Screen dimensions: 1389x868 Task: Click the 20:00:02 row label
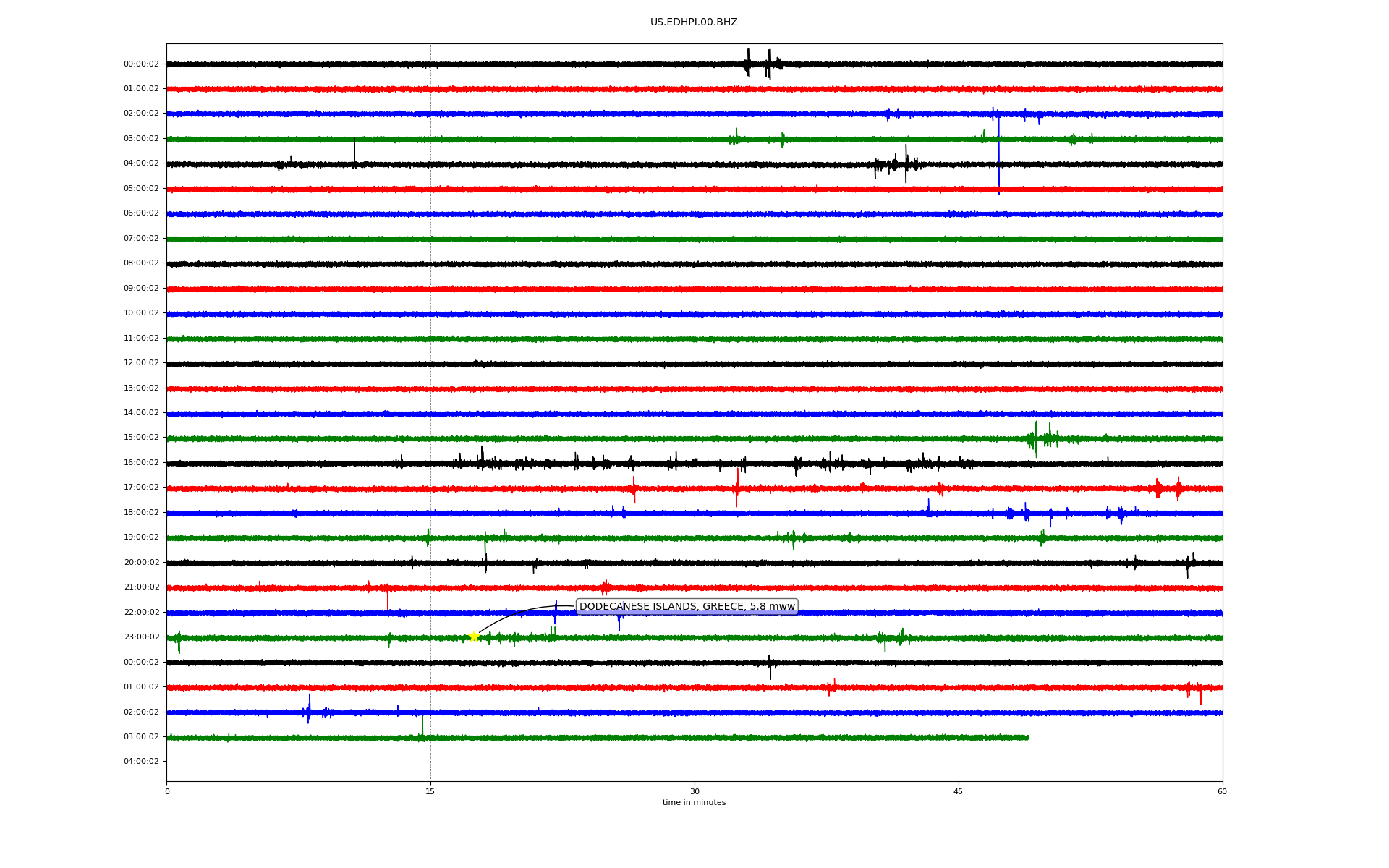141,562
